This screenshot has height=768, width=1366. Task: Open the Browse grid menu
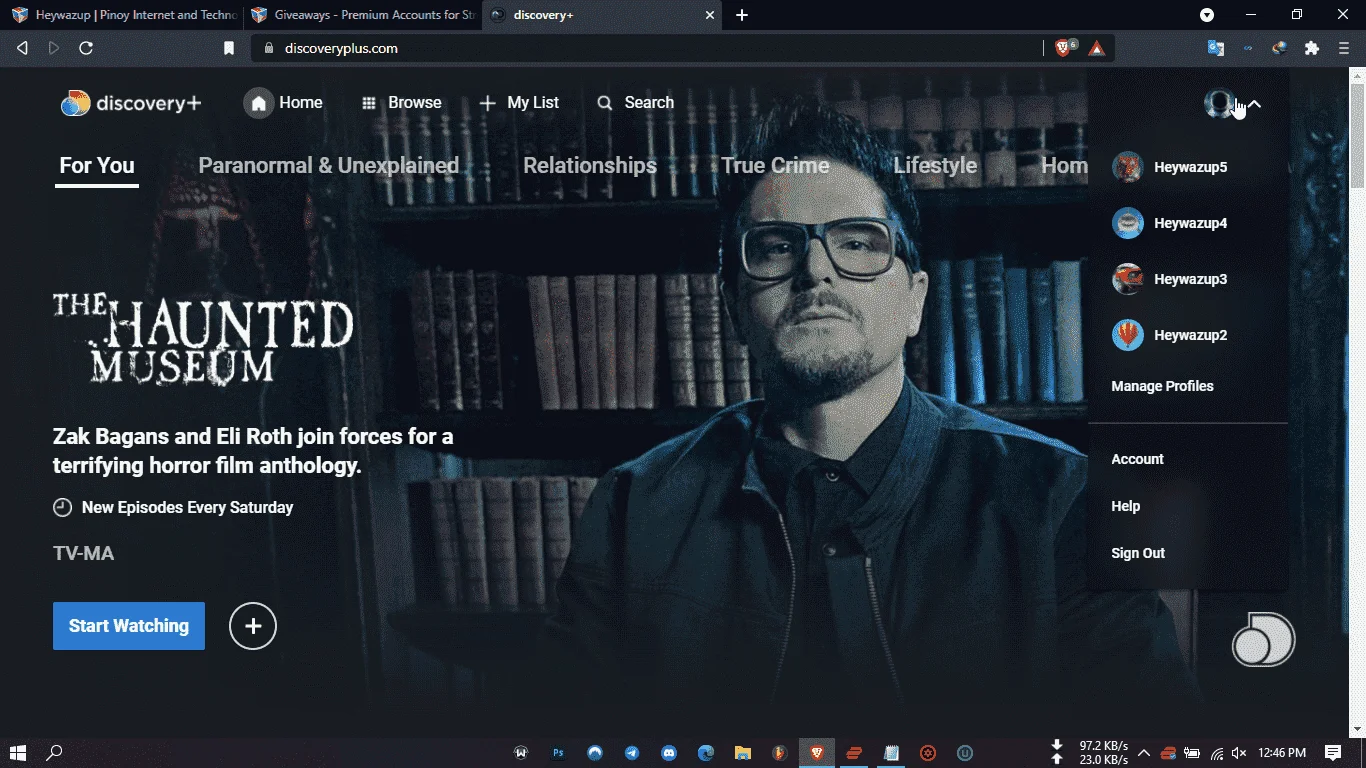pyautogui.click(x=401, y=103)
